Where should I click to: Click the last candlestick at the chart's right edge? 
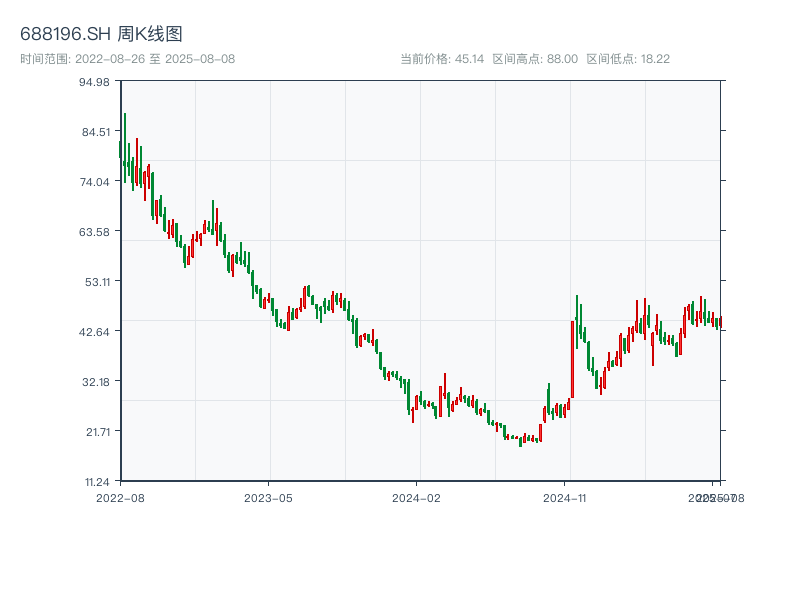[x=720, y=322]
